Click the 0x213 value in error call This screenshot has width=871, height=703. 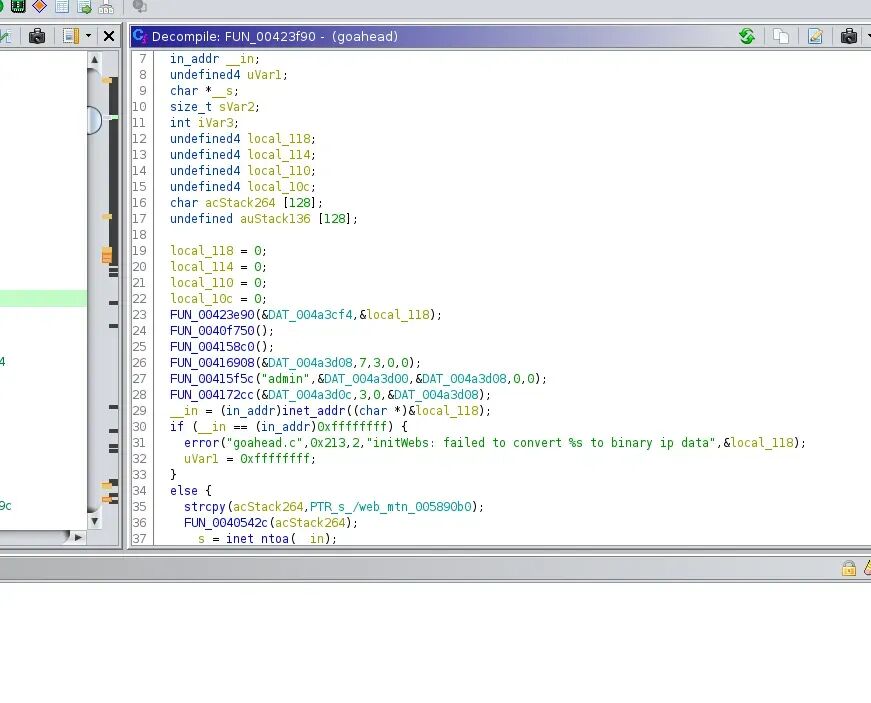[328, 443]
